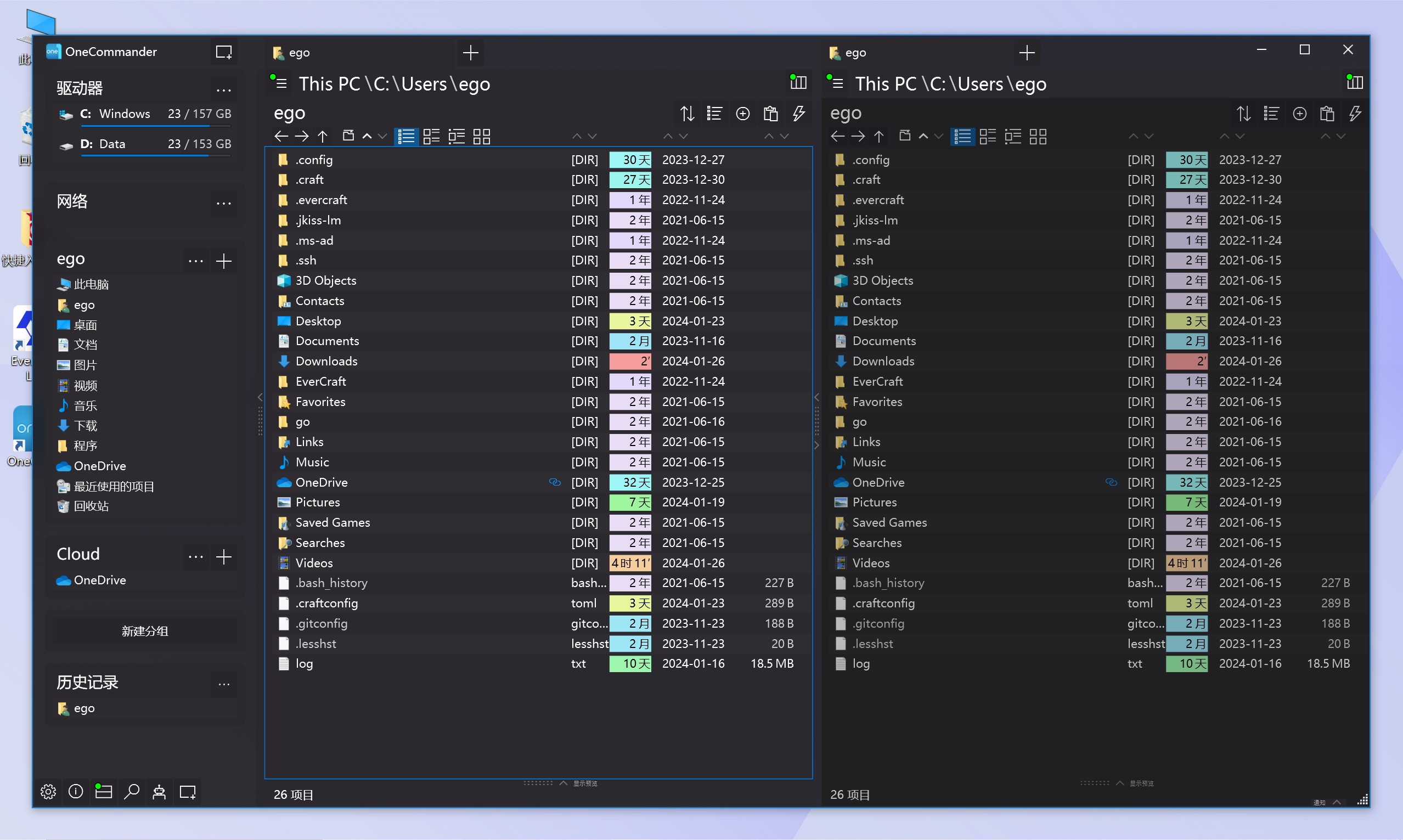Click the new item plus-circle icon in the left pane
Viewport: 1403px width, 840px height.
tap(742, 114)
